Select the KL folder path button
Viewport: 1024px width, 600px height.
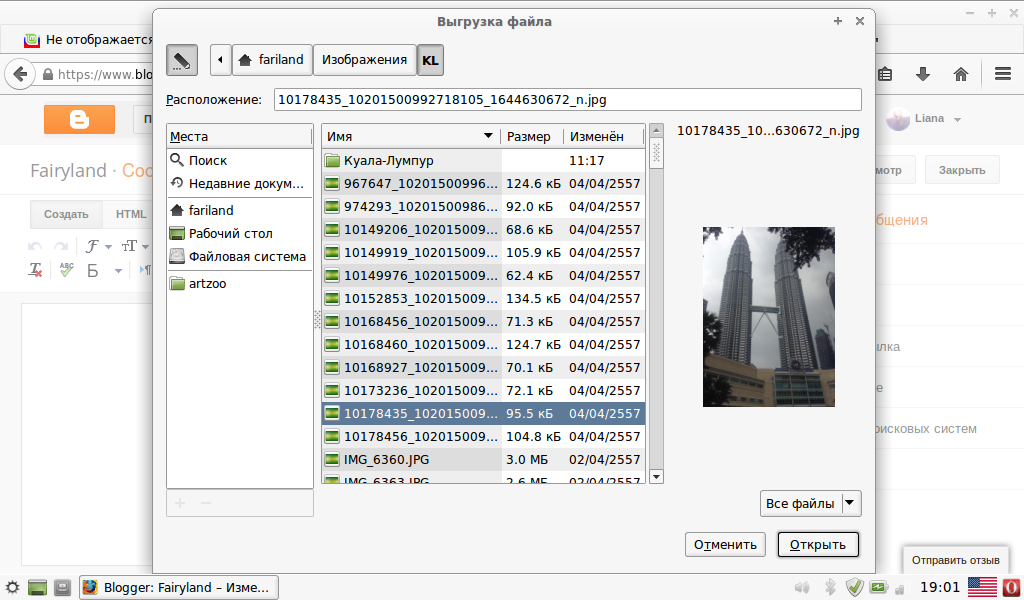click(x=430, y=60)
